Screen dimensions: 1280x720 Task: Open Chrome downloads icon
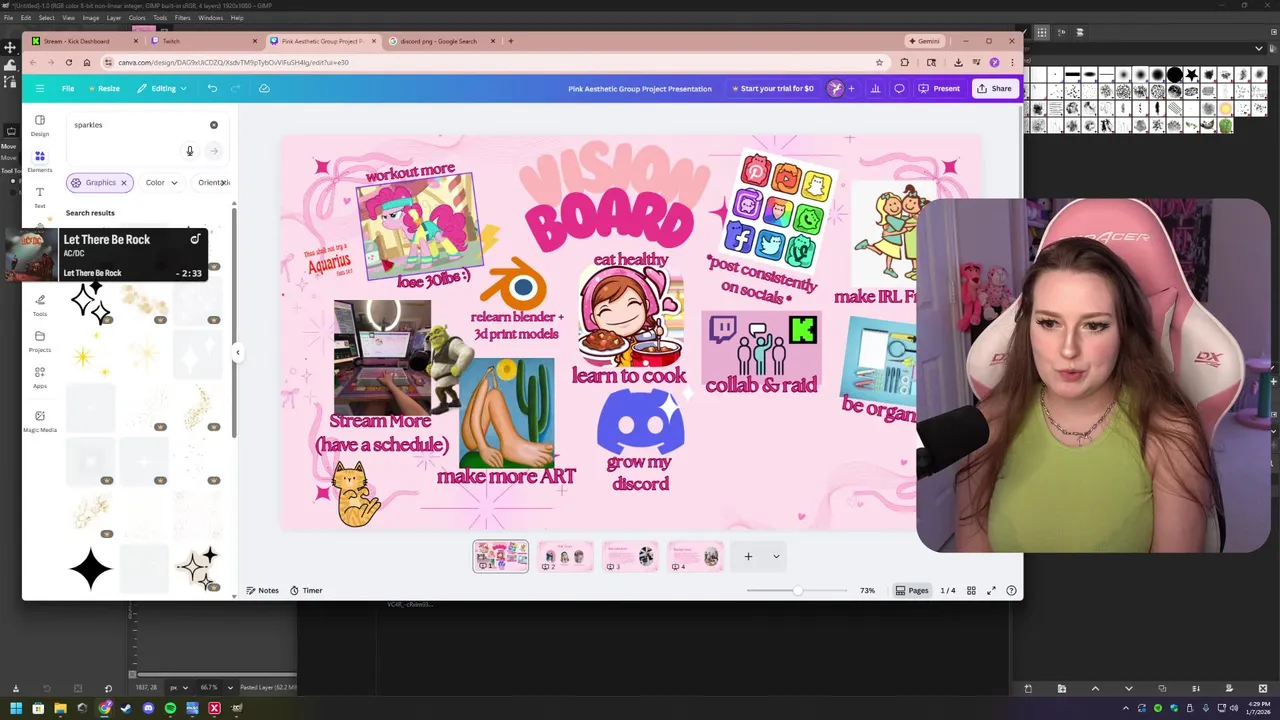(x=958, y=62)
